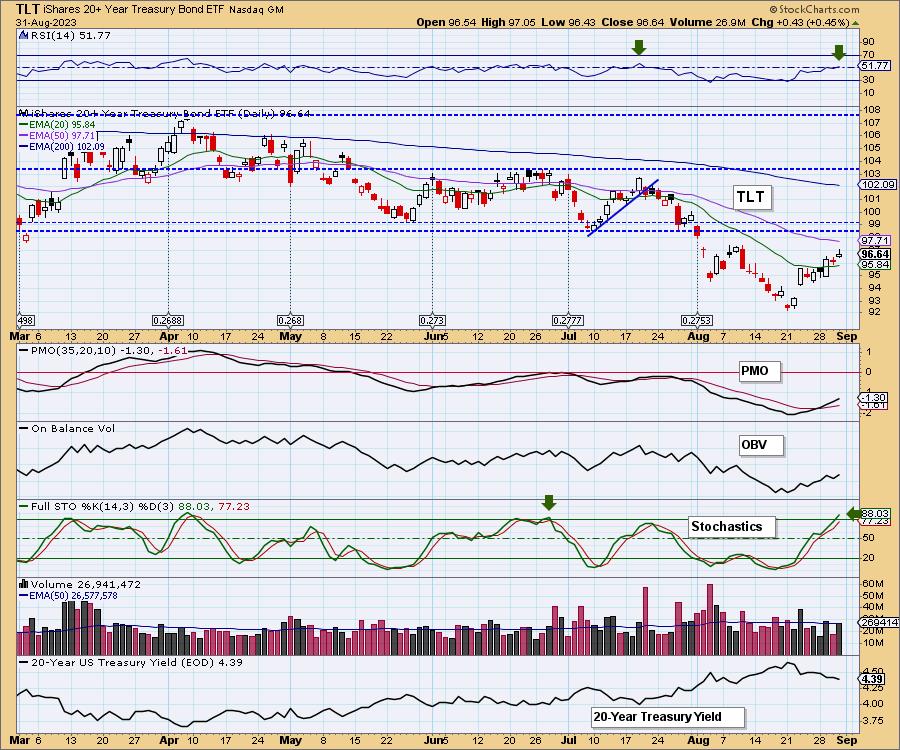Click the 0.2688 cycle label near April
Image resolution: width=900 pixels, height=750 pixels.
pos(168,320)
